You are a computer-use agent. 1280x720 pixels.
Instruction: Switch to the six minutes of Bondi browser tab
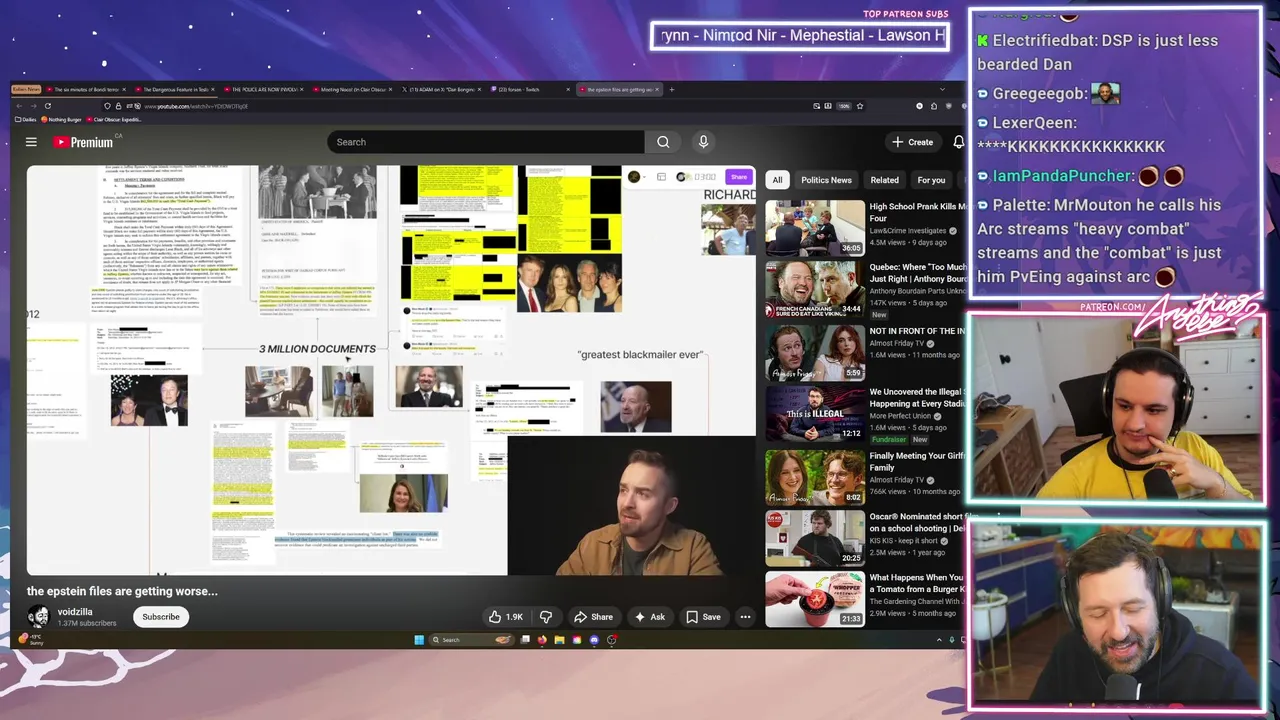(88, 89)
